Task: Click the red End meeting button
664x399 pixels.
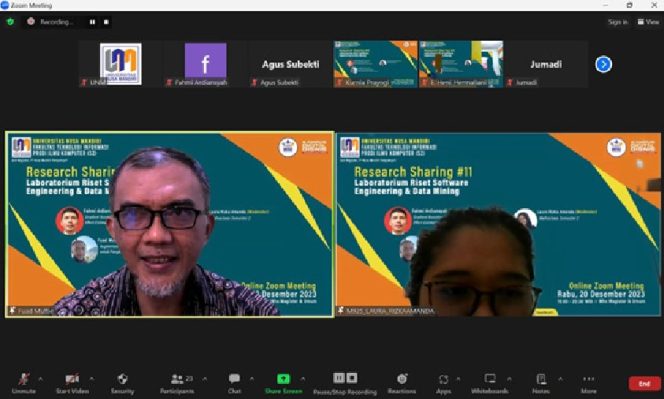Action: (645, 384)
